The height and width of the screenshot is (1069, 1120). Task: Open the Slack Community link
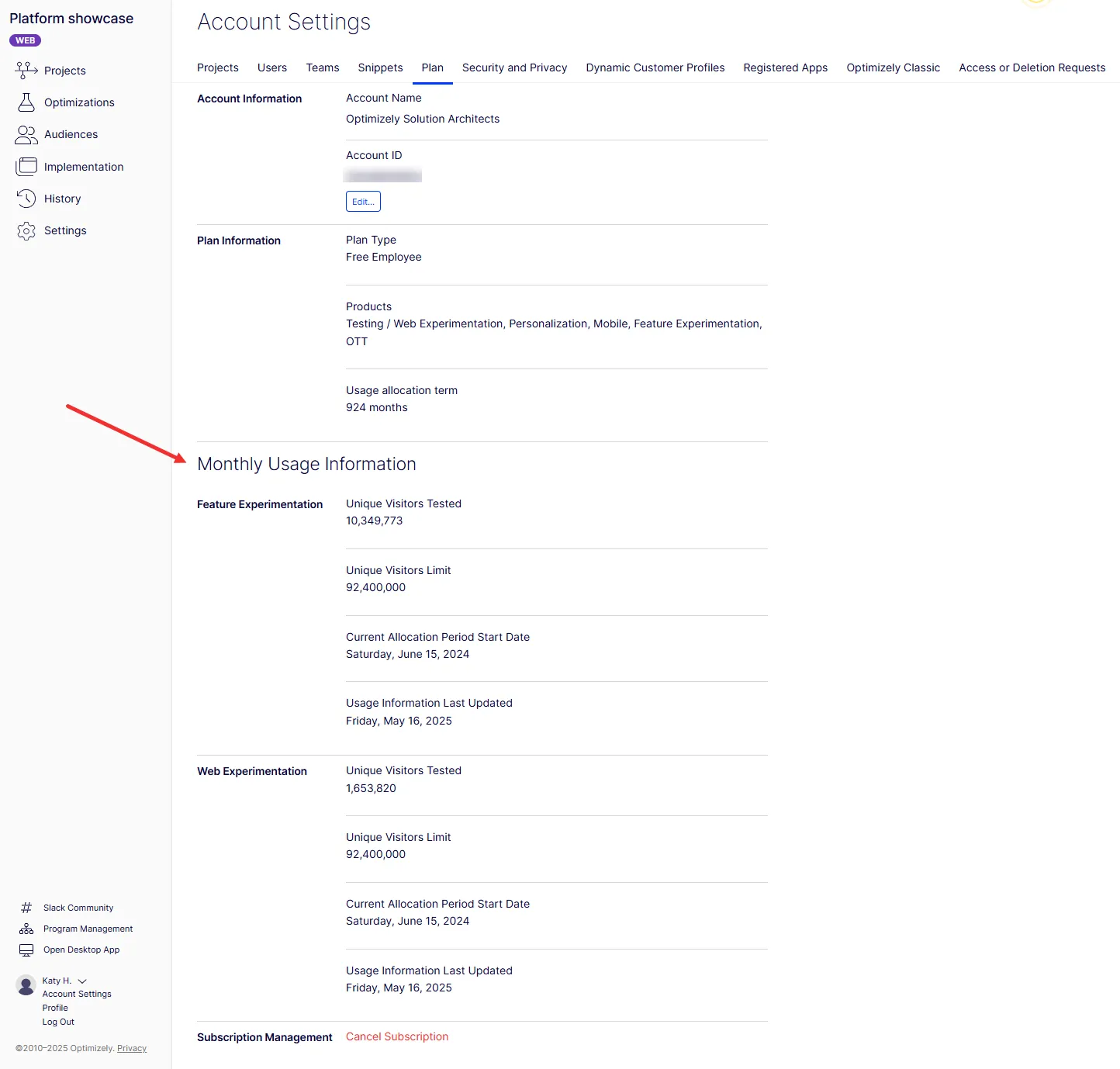pos(78,908)
